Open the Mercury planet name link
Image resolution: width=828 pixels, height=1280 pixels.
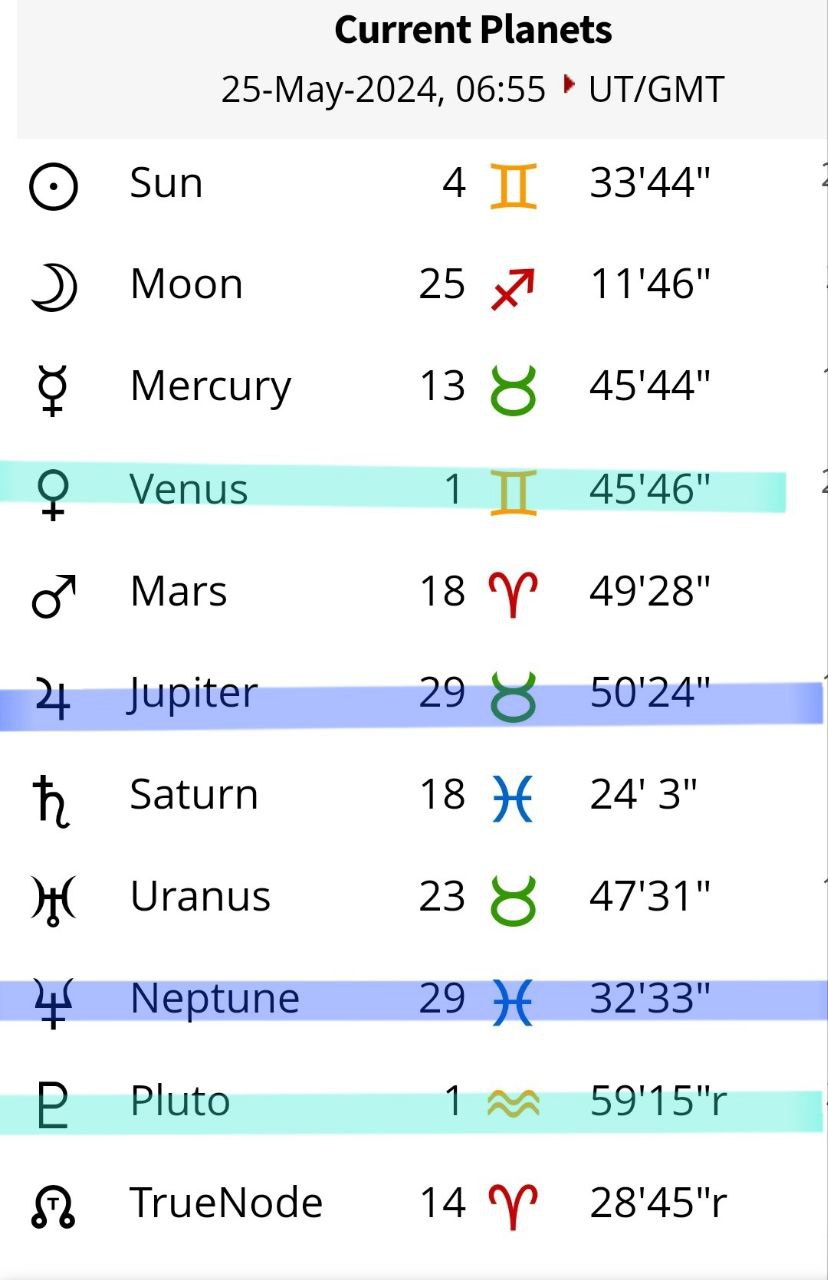point(210,387)
